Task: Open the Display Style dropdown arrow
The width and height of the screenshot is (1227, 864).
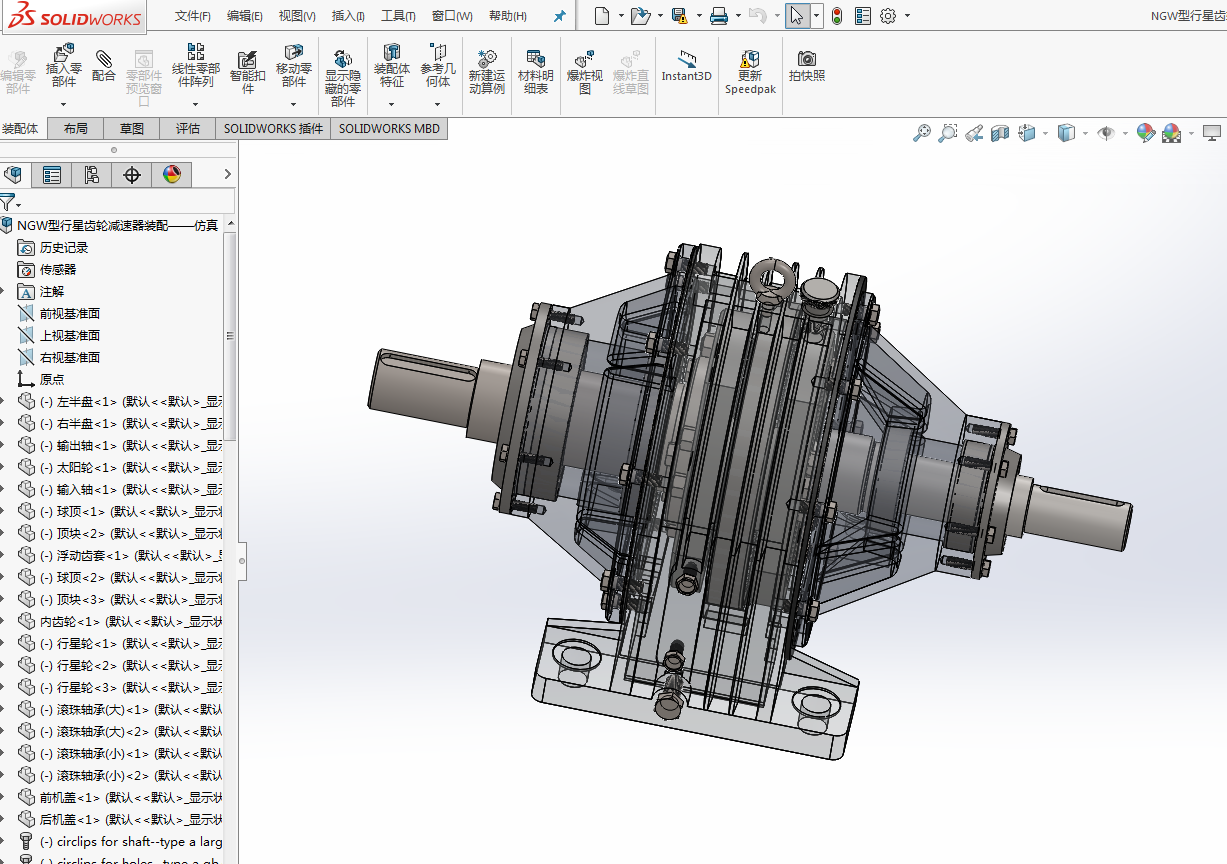Action: [1085, 133]
